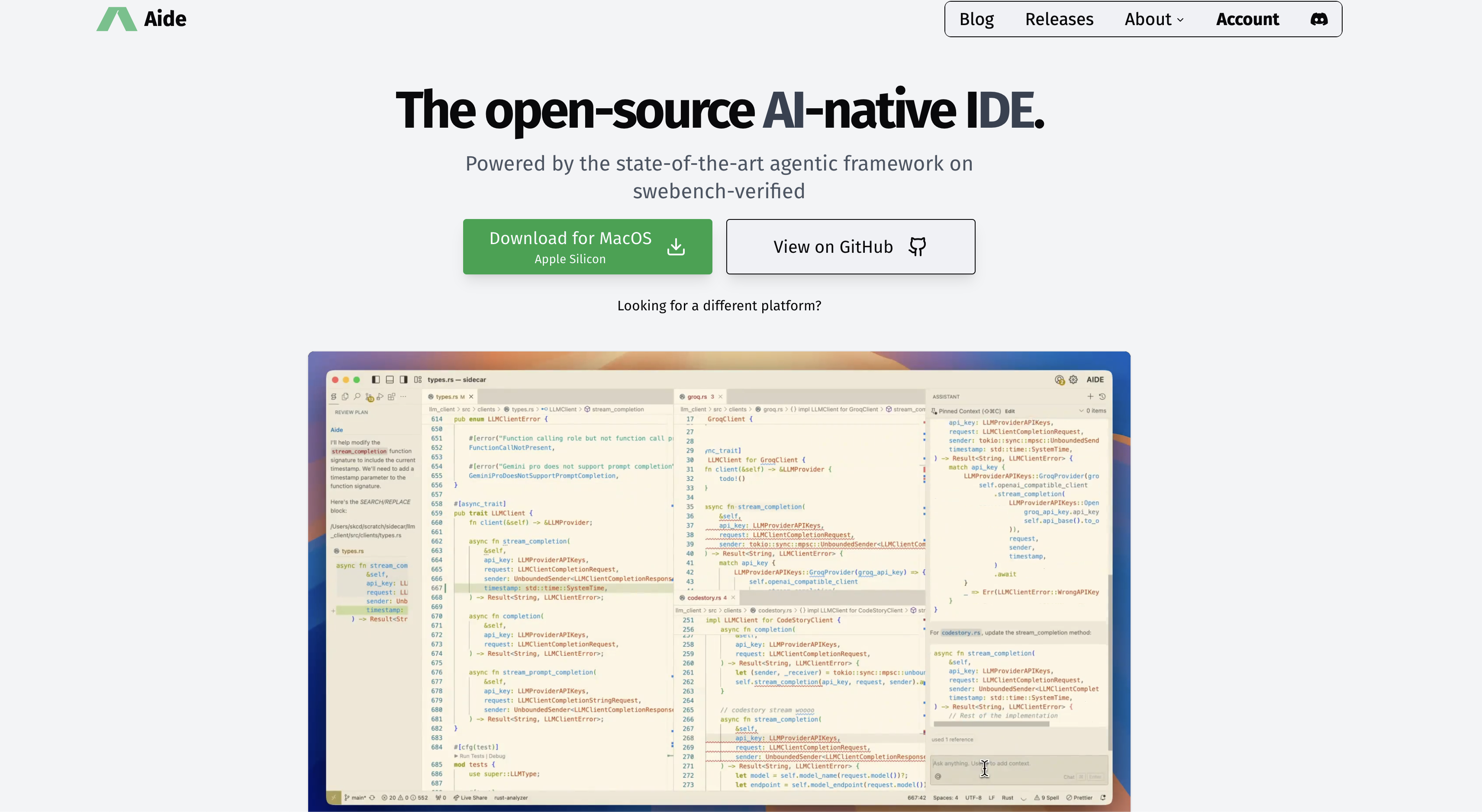
Task: Click Debug code lens above mod tests
Action: coord(496,756)
